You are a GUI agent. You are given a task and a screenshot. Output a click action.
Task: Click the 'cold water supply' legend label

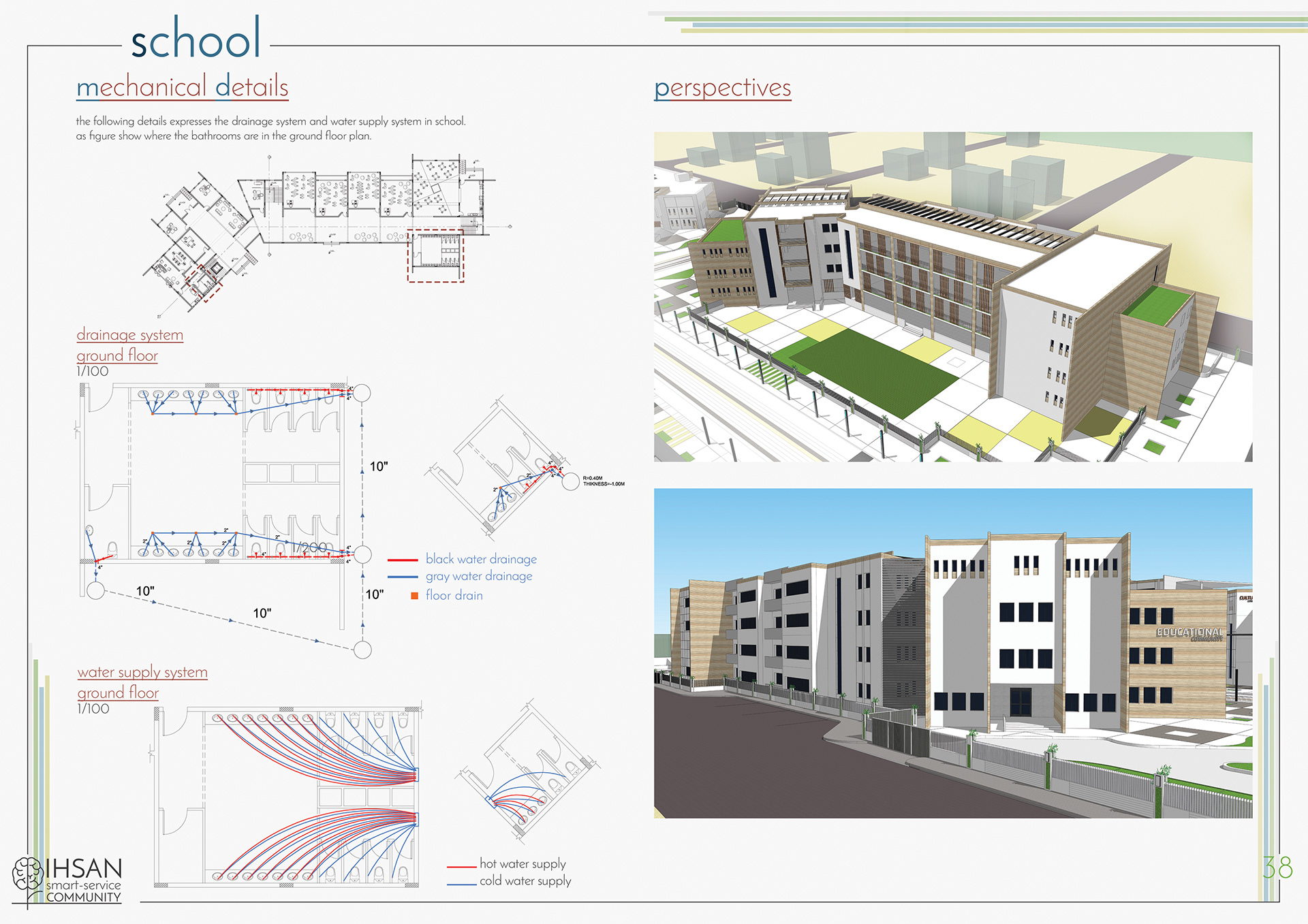pos(525,880)
